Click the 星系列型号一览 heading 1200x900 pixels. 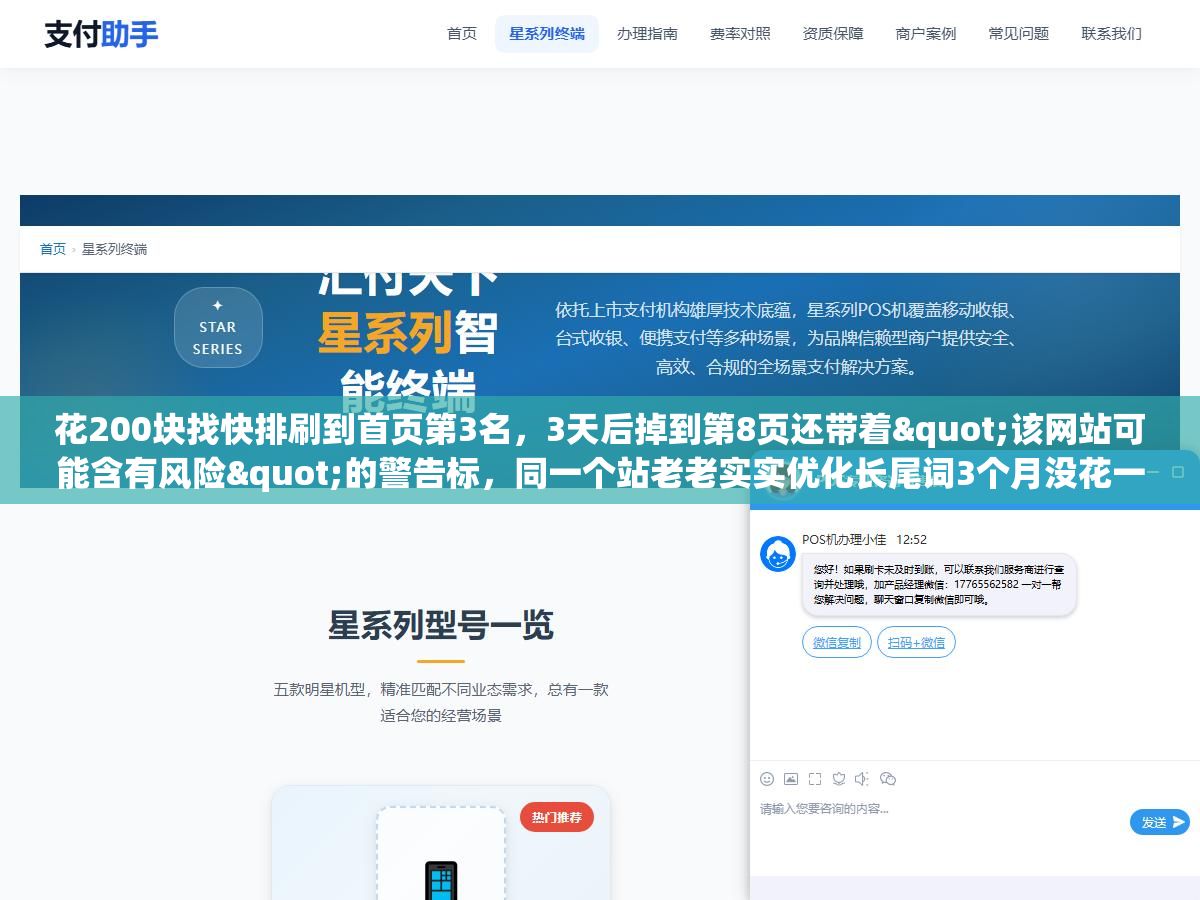point(441,626)
